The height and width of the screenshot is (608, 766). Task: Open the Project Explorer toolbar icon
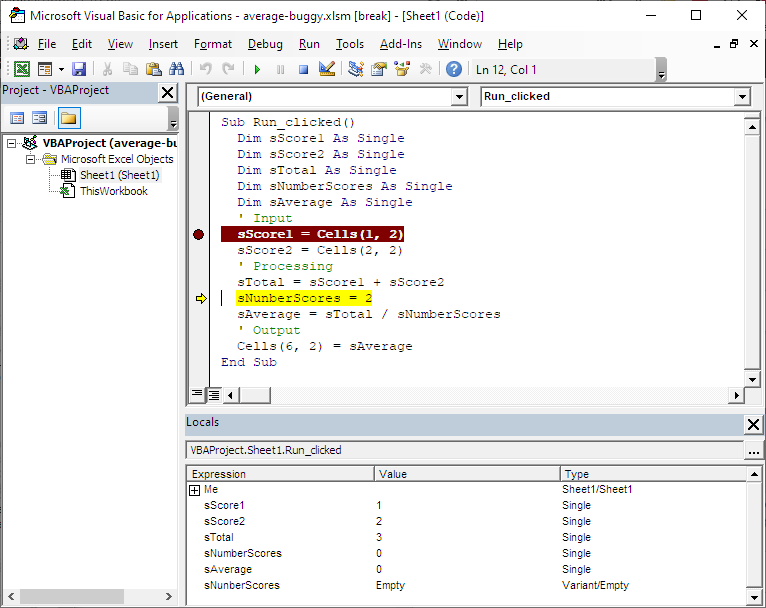point(356,69)
